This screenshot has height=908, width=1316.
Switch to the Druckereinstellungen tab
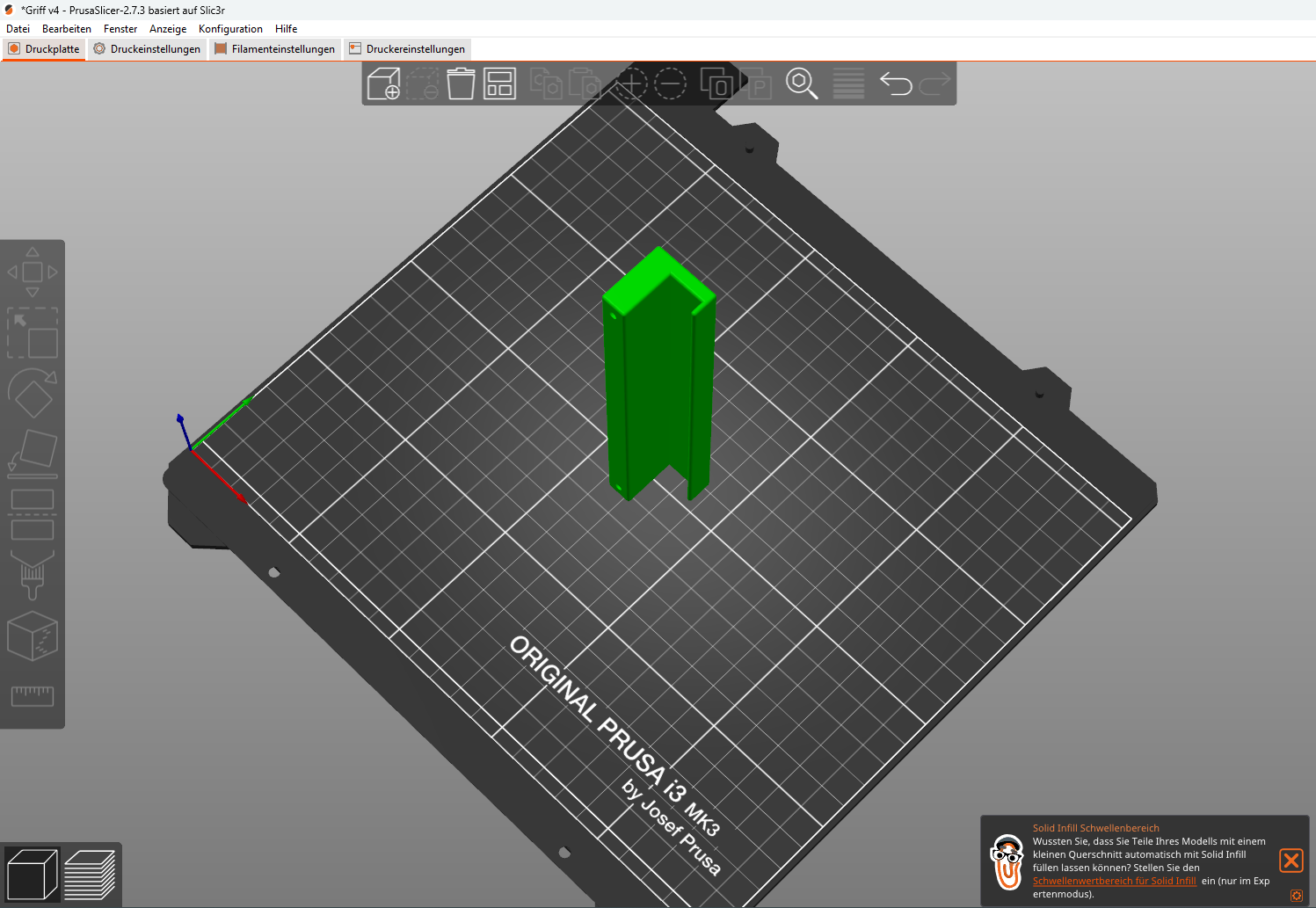point(407,49)
